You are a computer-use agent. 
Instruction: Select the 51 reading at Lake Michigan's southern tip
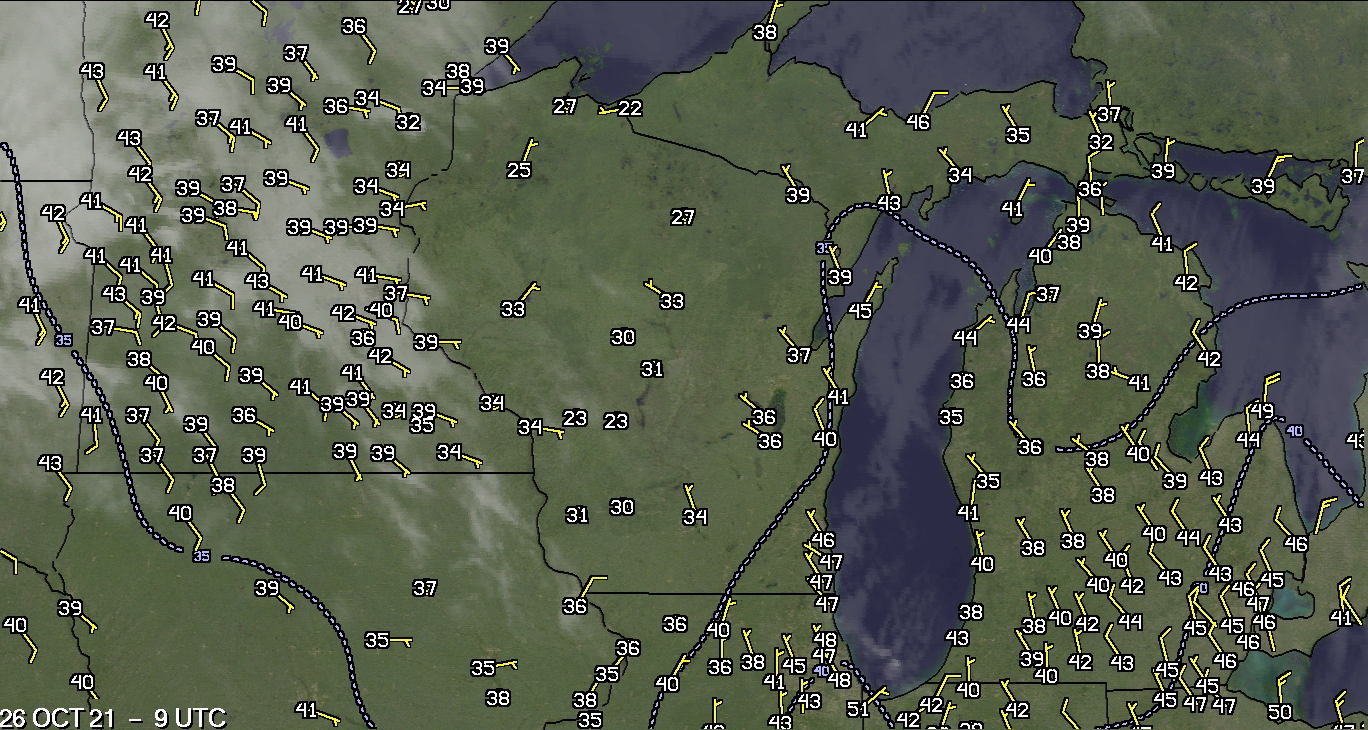858,709
